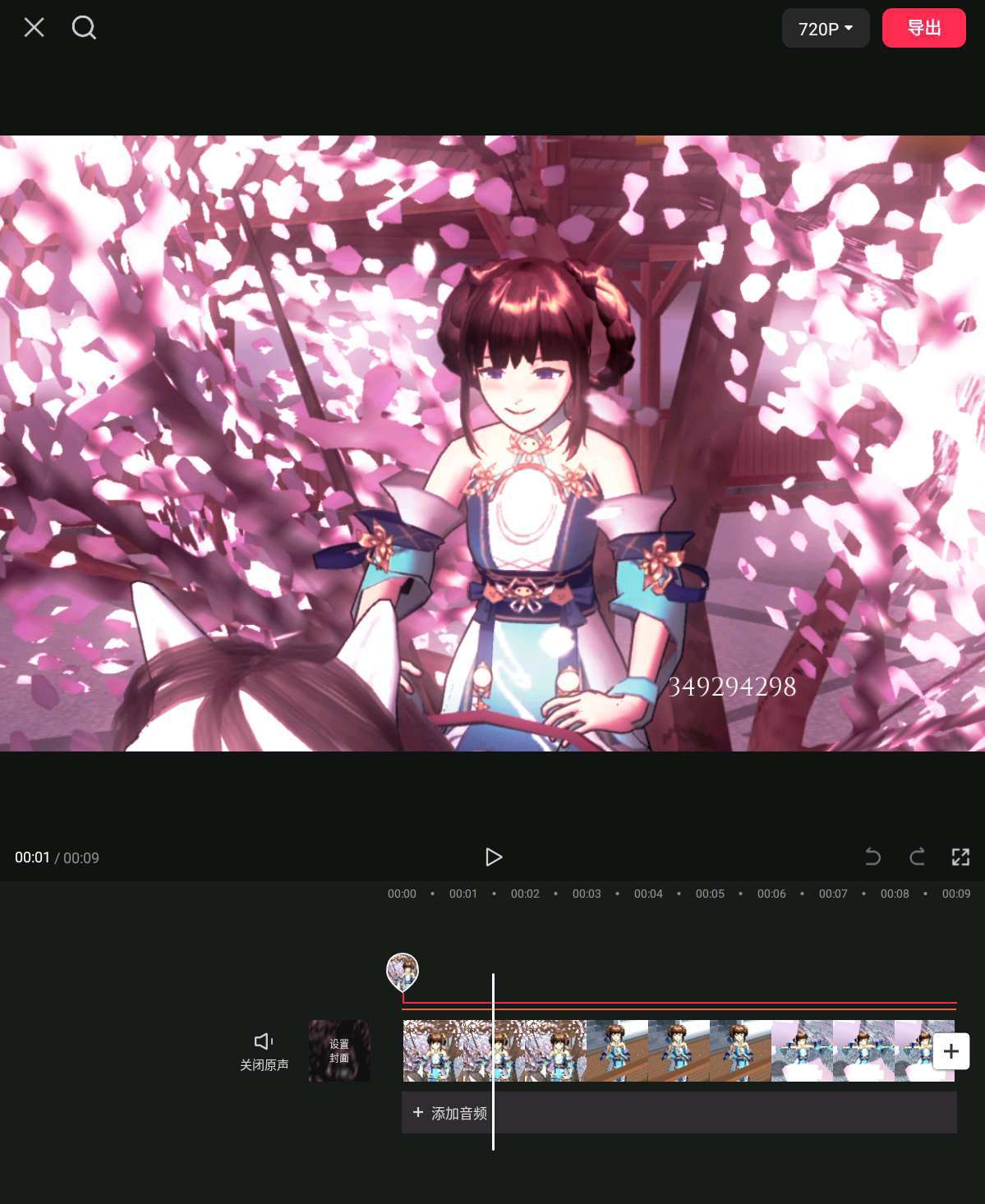Add a new clip with plus button
985x1204 pixels.
(x=950, y=1051)
